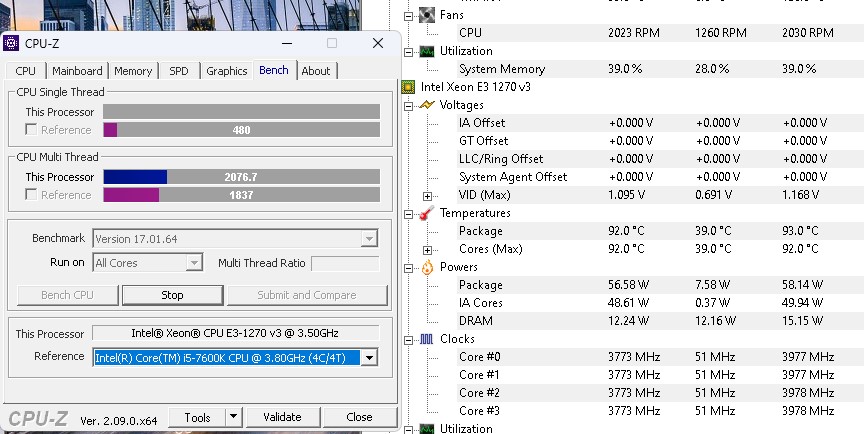
Task: Click the Bench CPU button
Action: tap(67, 295)
